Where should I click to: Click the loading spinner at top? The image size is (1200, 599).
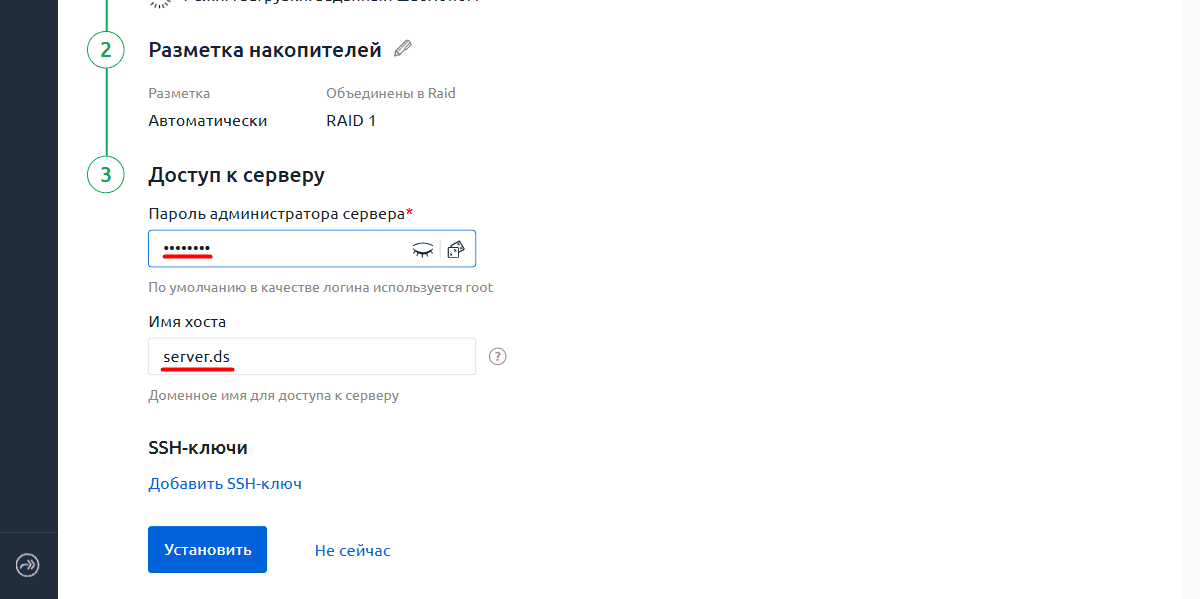tap(160, 3)
